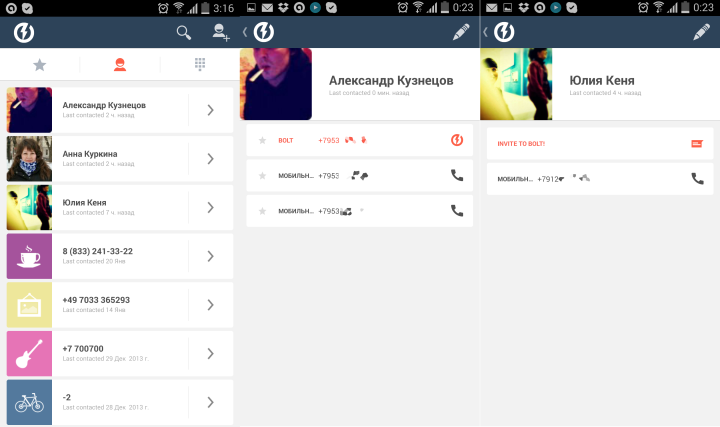The image size is (720, 427).
Task: Select contact name Анна Куркина
Action: (x=90, y=154)
